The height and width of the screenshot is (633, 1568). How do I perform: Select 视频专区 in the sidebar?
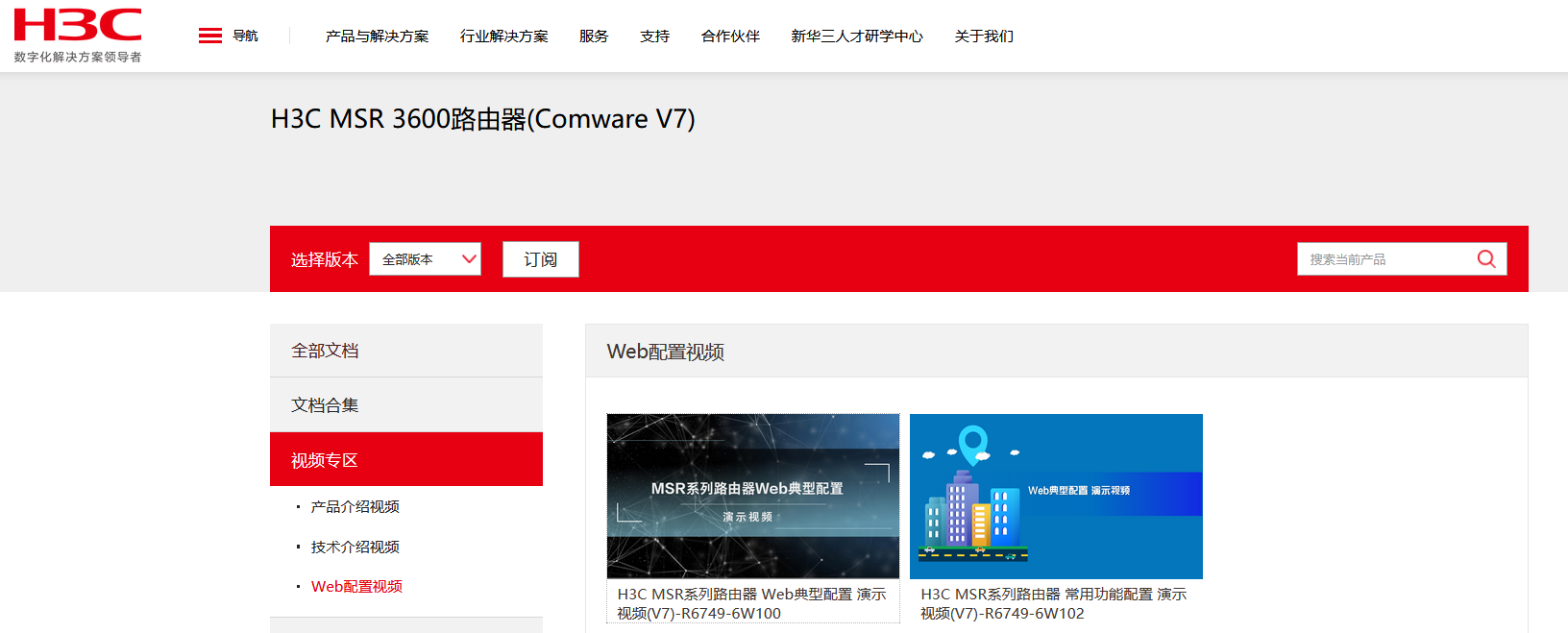point(406,459)
